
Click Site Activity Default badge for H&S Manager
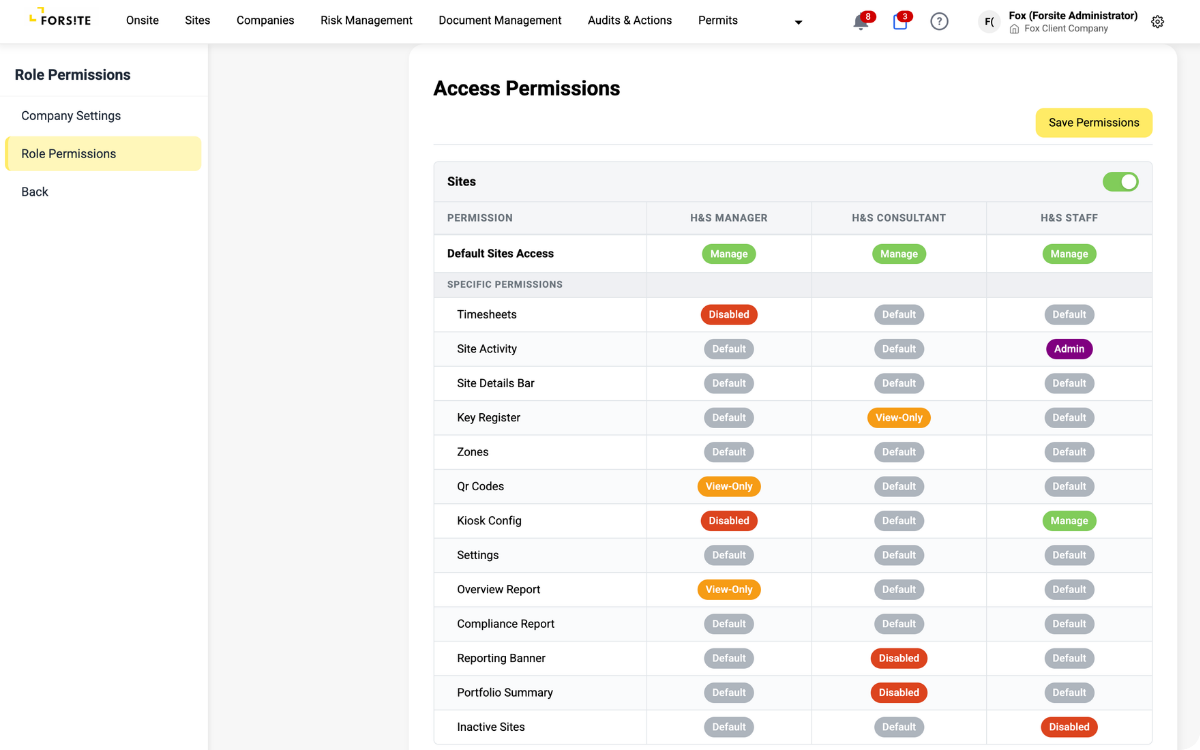click(x=729, y=349)
